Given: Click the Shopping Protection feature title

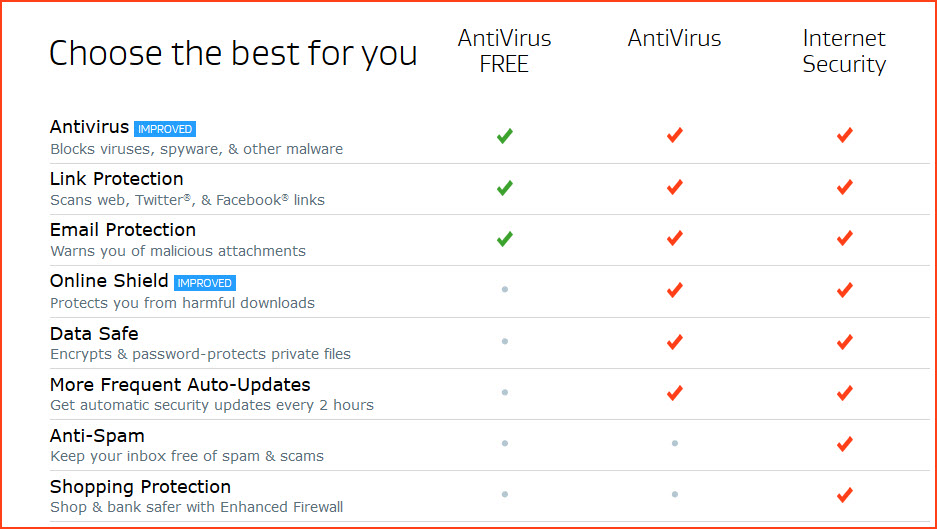Looking at the screenshot, I should coord(140,487).
